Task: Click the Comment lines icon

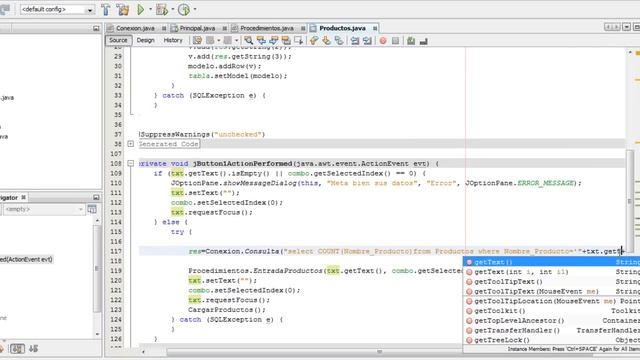Action: pyautogui.click(x=411, y=40)
